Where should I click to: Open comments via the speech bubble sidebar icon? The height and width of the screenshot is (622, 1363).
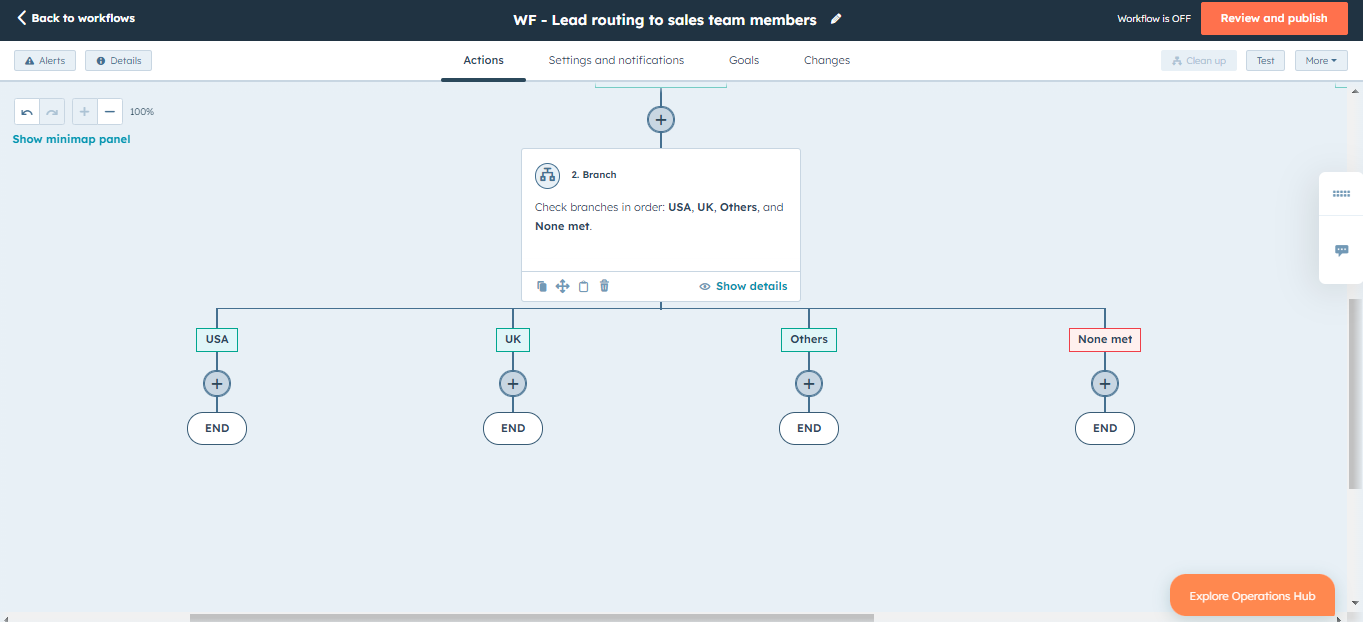tap(1341, 250)
